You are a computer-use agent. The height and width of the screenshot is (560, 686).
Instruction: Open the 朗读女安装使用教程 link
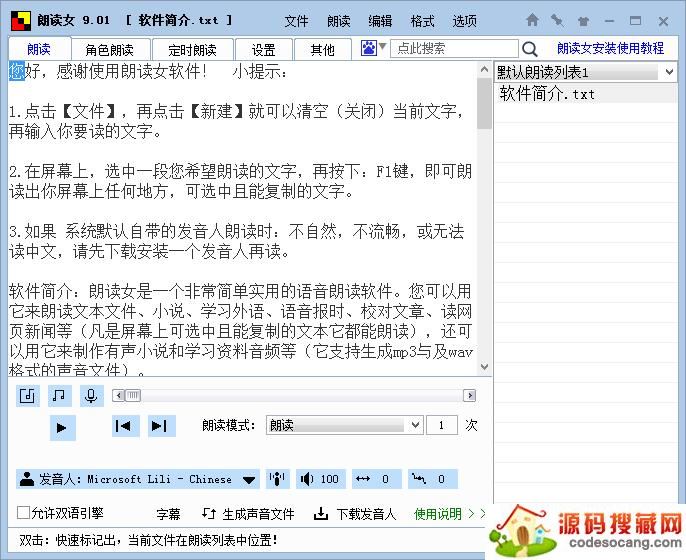click(610, 48)
